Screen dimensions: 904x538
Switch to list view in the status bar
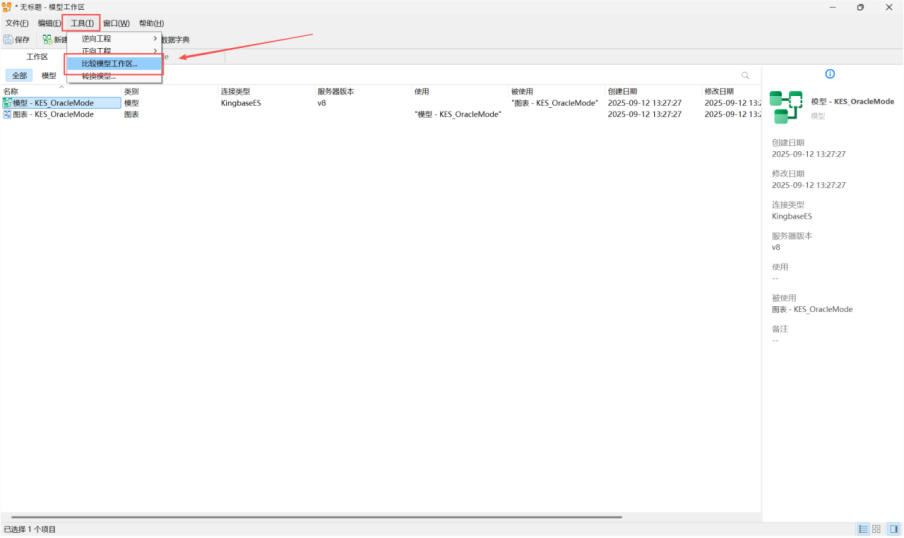click(x=862, y=528)
